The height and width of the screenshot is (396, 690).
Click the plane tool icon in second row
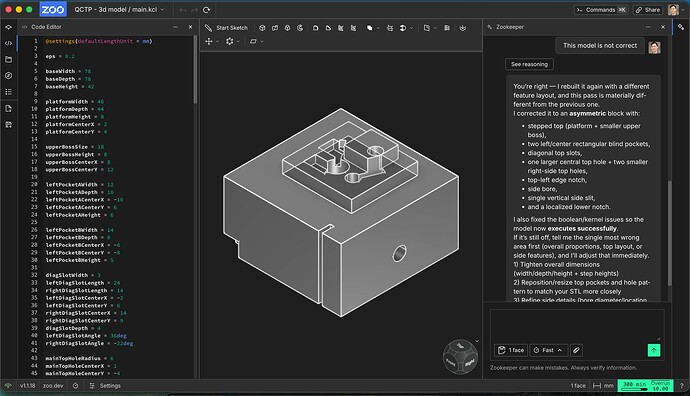[x=253, y=41]
